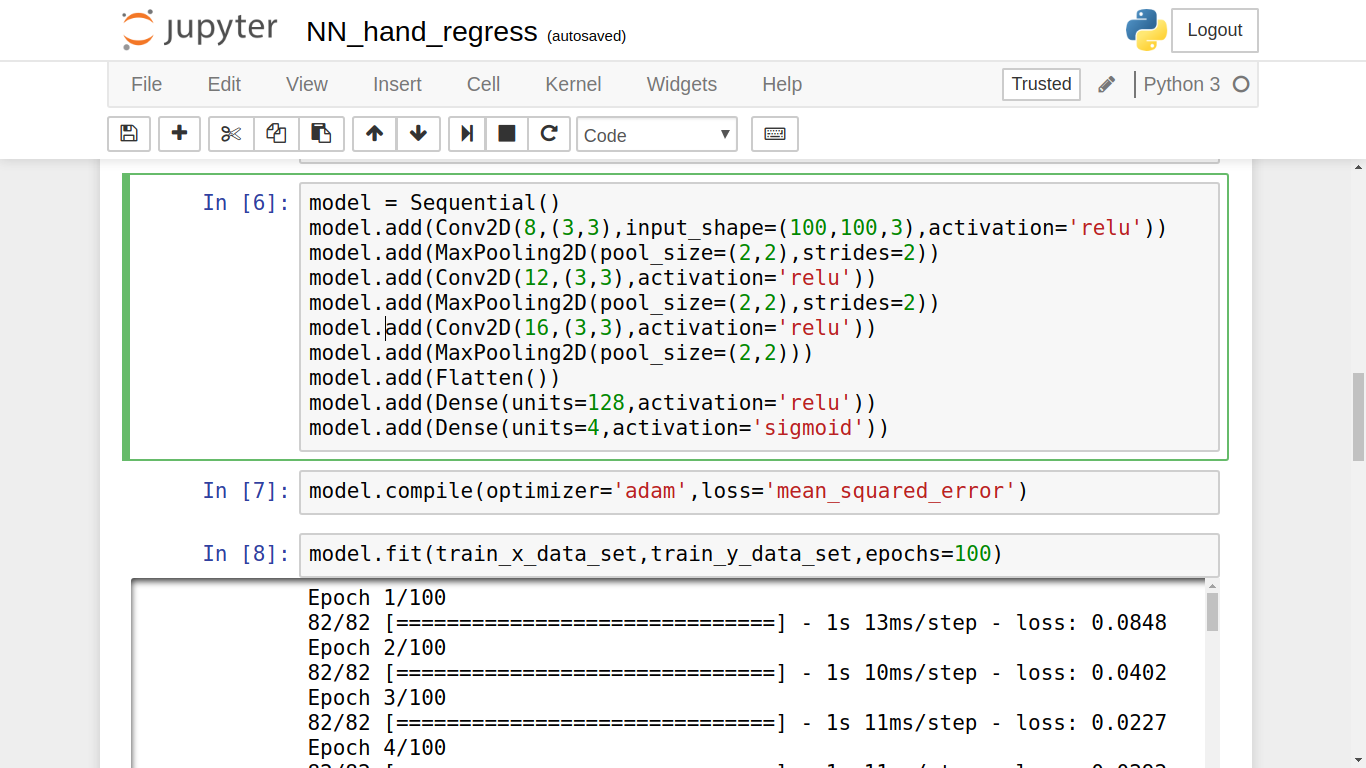Viewport: 1366px width, 768px height.
Task: Click the kernel idle circle indicator
Action: (1241, 85)
